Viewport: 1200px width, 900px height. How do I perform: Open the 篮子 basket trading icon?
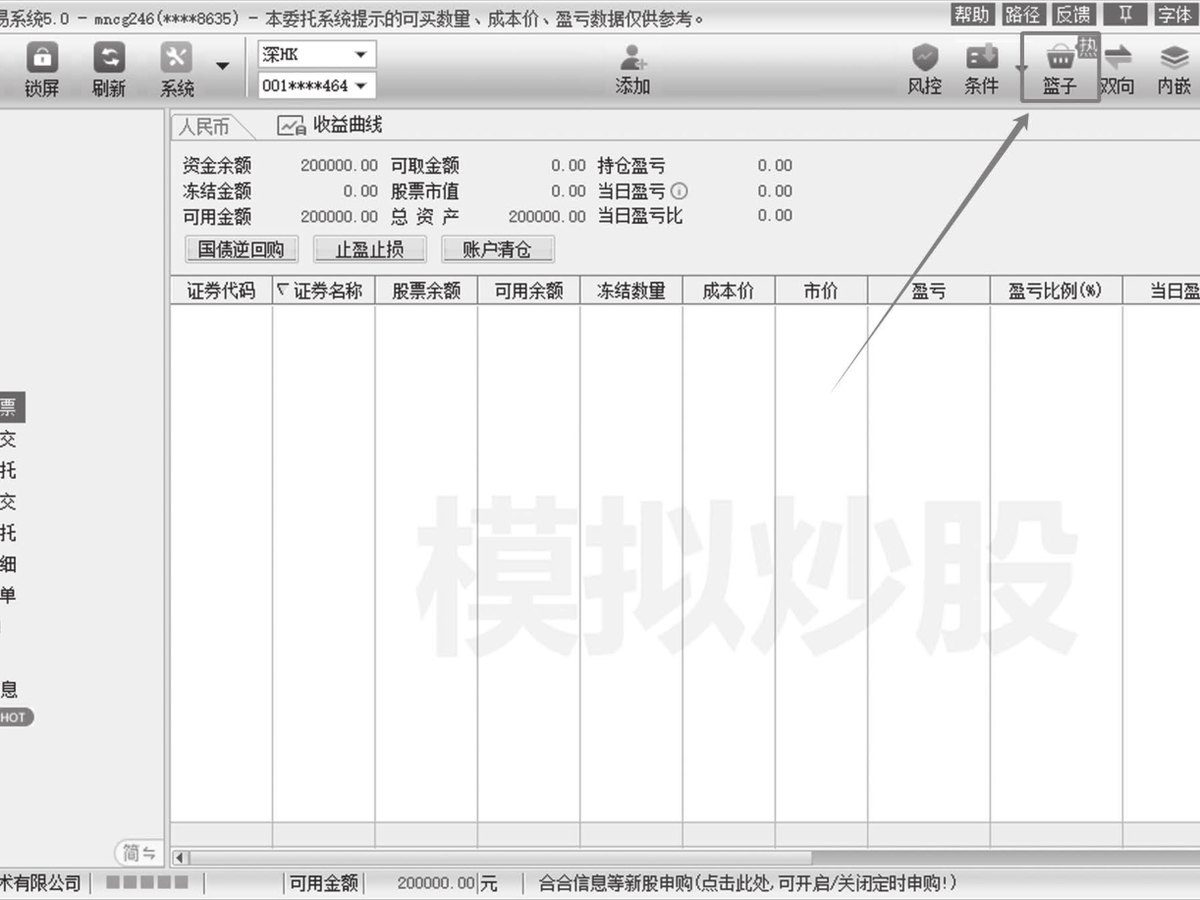pyautogui.click(x=1059, y=68)
